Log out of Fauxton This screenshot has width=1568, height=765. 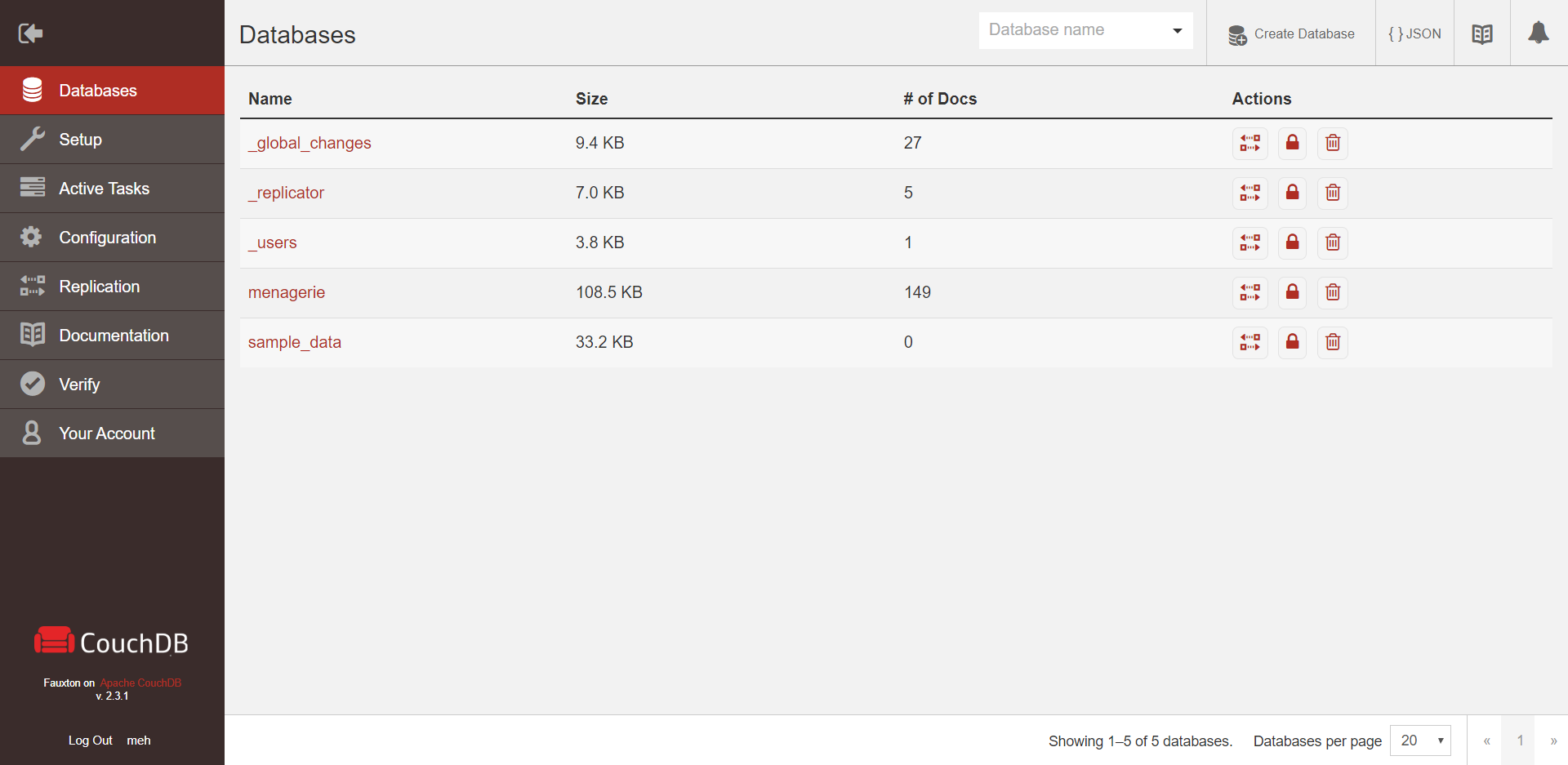point(90,741)
